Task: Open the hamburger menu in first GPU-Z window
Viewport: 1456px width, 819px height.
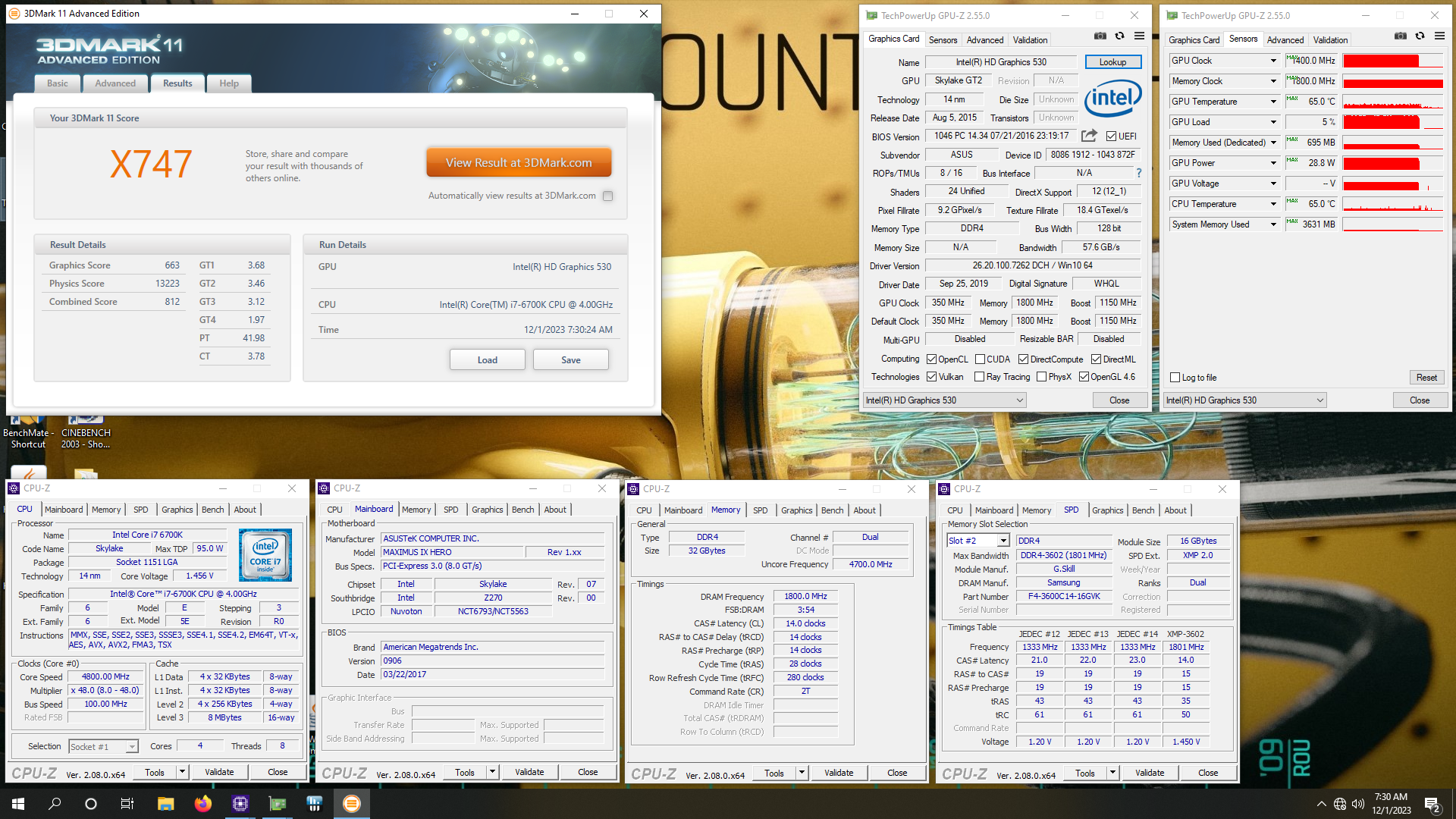Action: click(1139, 36)
